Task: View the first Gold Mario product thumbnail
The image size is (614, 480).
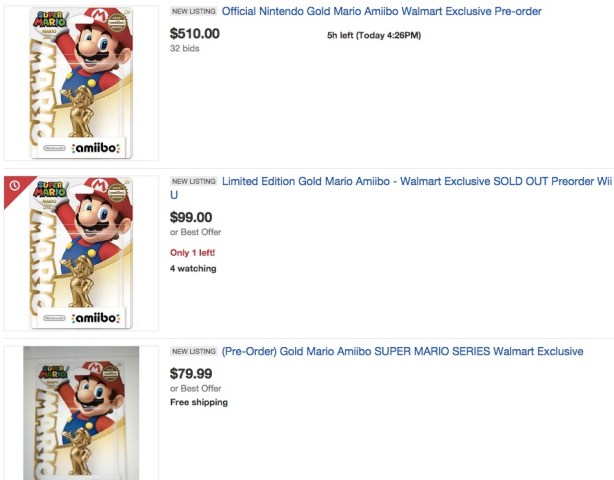Action: 82,82
